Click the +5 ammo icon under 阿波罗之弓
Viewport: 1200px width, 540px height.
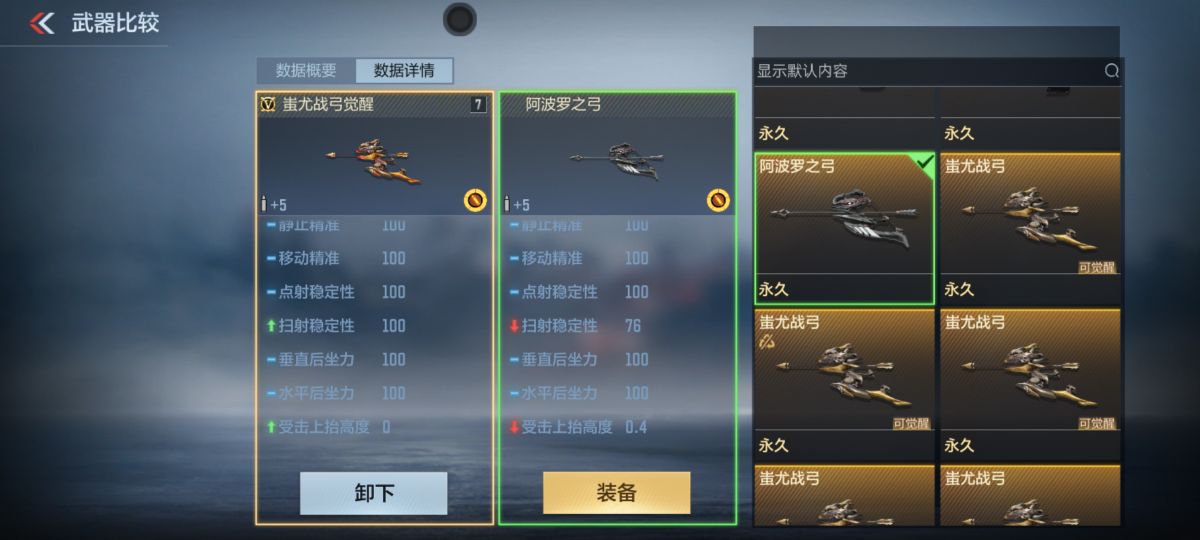tap(516, 205)
